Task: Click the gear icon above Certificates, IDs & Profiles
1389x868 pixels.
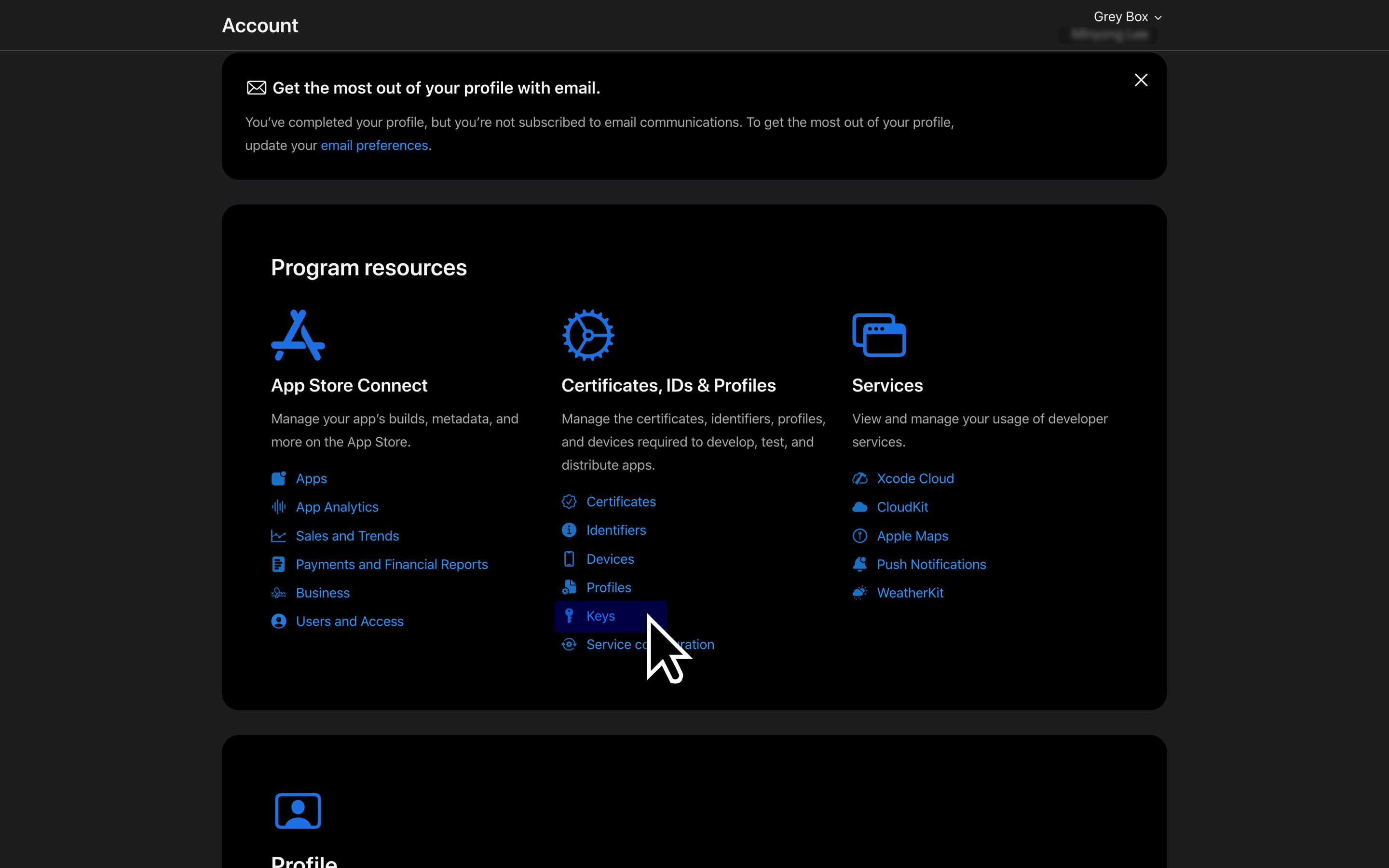Action: [x=588, y=335]
